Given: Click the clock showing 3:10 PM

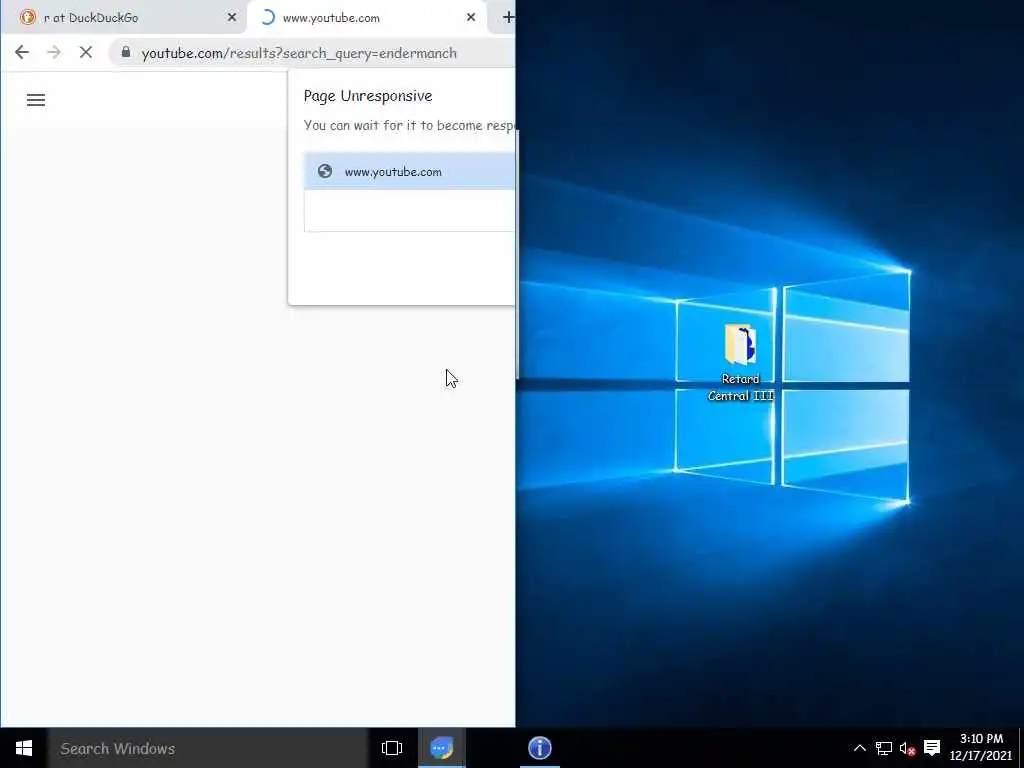Looking at the screenshot, I should [981, 748].
